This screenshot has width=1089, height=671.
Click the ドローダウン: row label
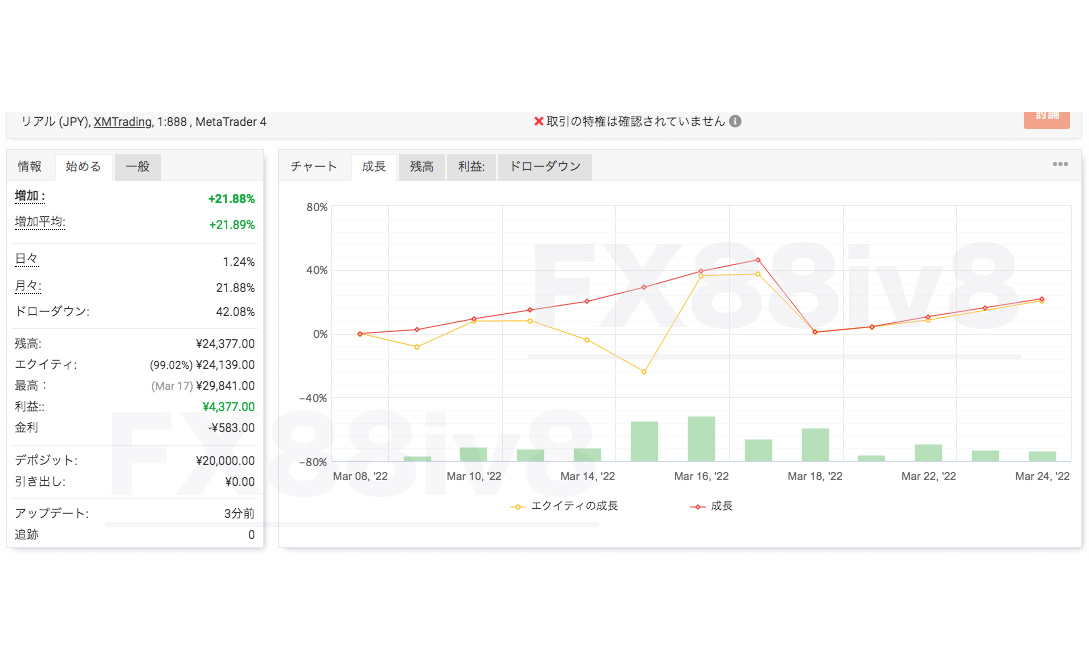tap(52, 311)
